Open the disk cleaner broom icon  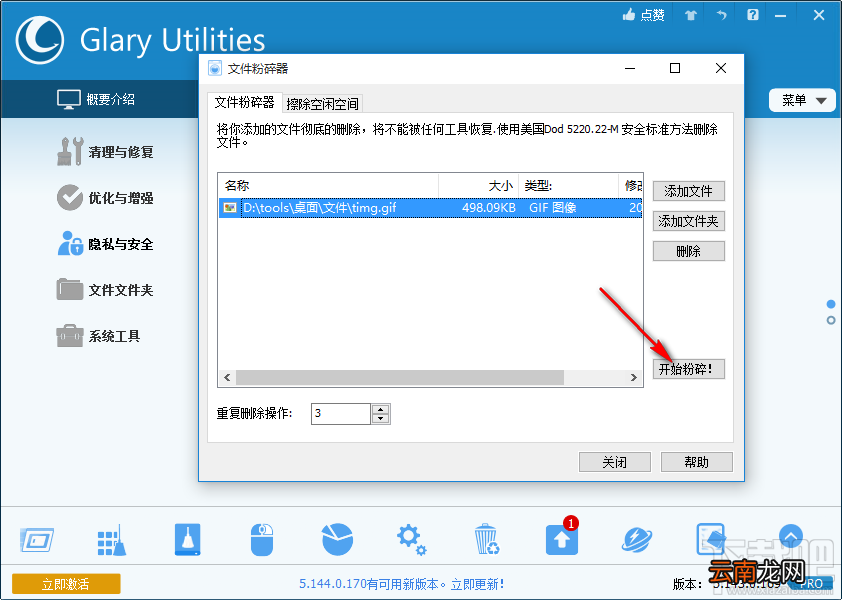(x=187, y=540)
